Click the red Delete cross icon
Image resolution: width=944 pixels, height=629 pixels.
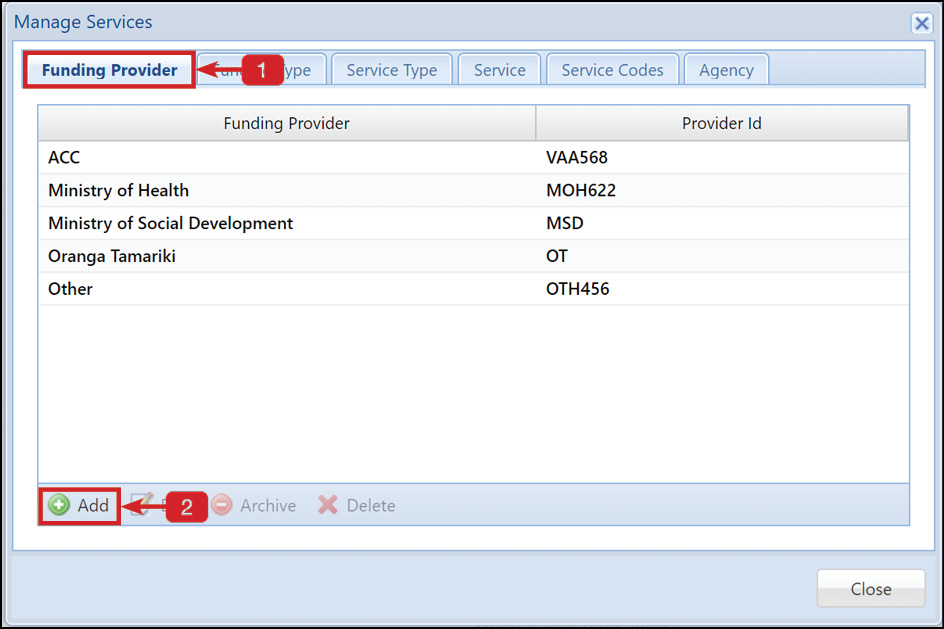[x=328, y=505]
